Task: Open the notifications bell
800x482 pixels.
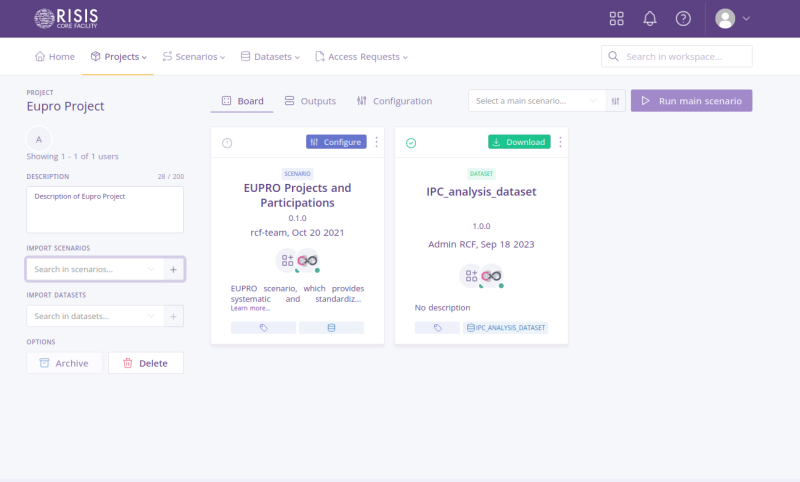Action: tap(650, 19)
